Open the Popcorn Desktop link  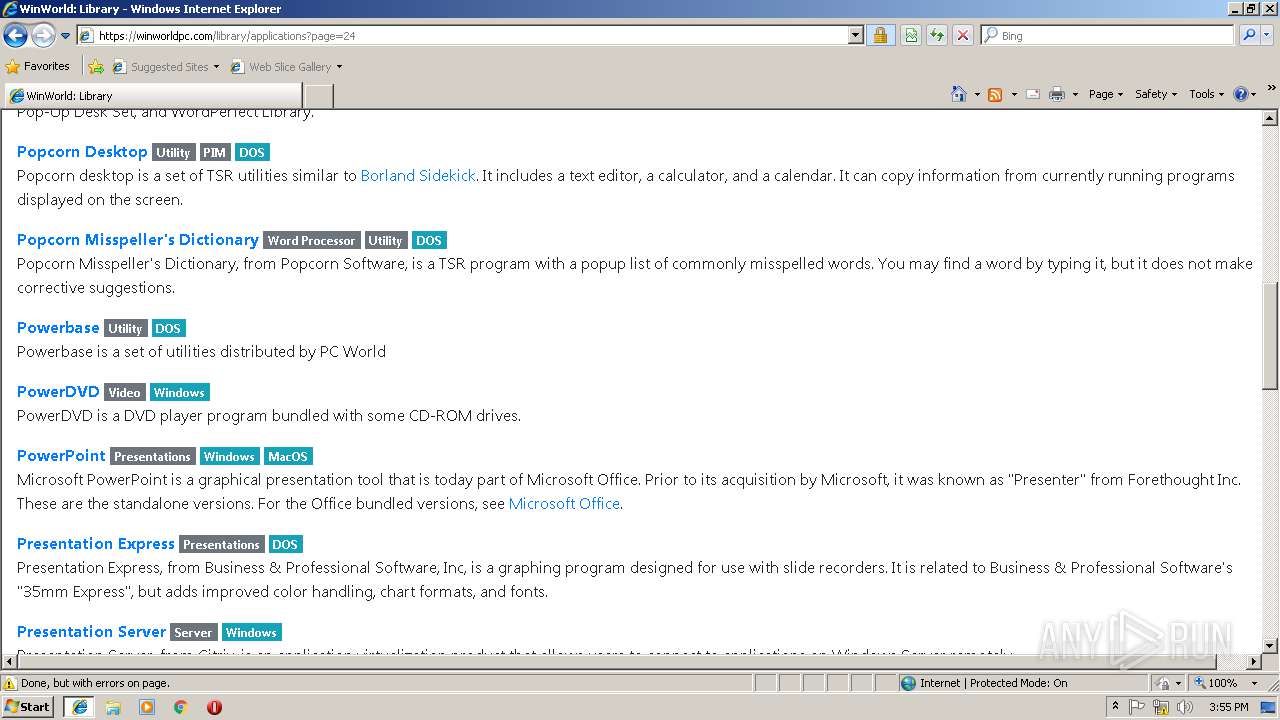pyautogui.click(x=82, y=152)
